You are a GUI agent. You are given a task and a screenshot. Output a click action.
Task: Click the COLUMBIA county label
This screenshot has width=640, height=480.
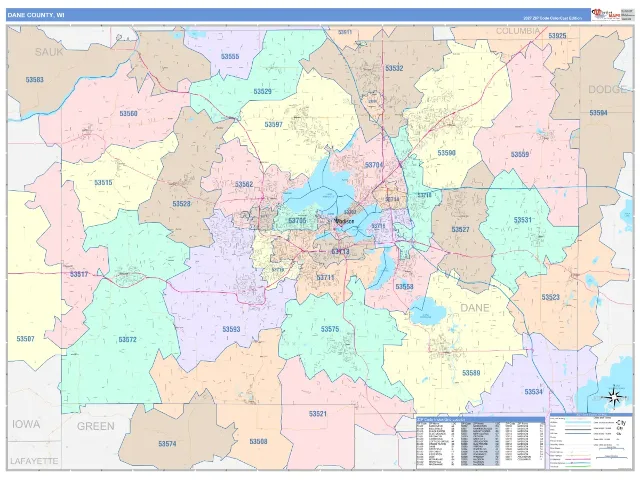point(518,31)
